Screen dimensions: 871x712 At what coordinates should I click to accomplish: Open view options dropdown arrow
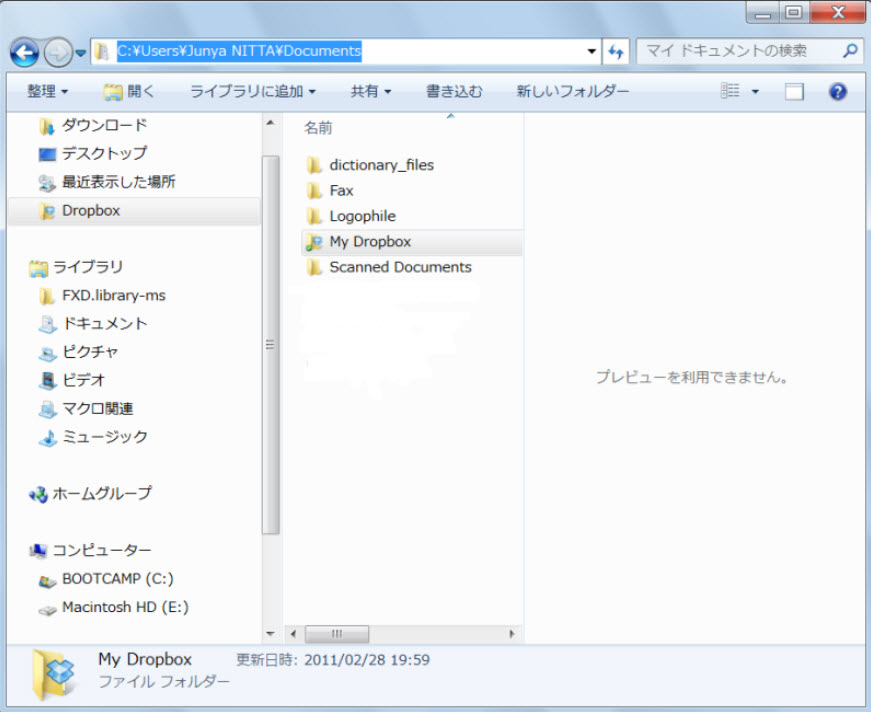coord(755,92)
